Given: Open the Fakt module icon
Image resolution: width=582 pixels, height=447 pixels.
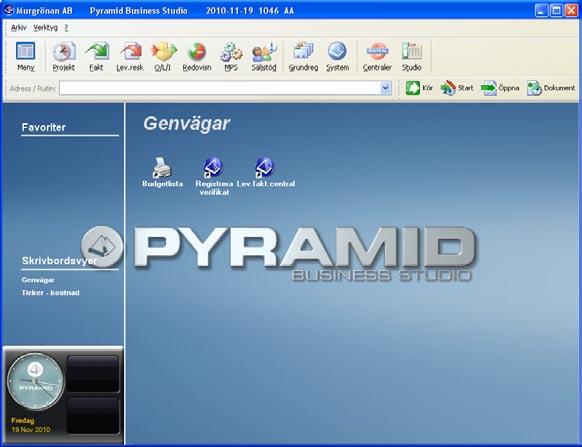Looking at the screenshot, I should 97,56.
